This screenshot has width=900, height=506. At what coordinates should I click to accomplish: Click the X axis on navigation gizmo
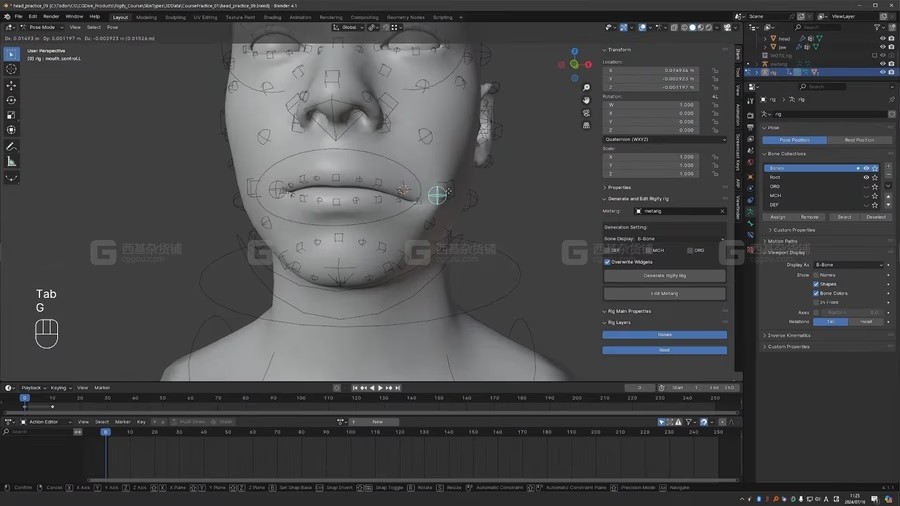pos(588,65)
